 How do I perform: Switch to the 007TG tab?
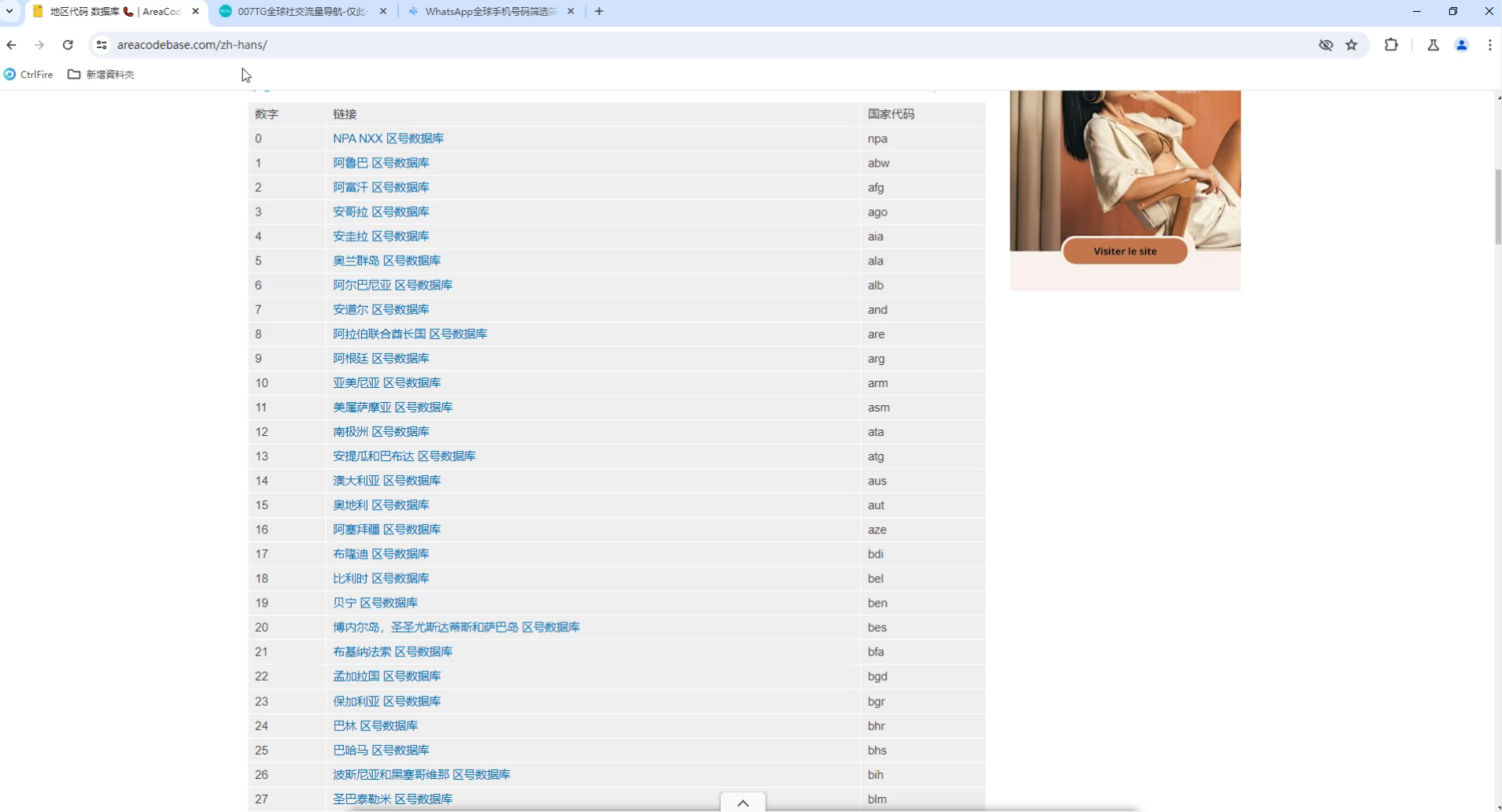(x=301, y=11)
